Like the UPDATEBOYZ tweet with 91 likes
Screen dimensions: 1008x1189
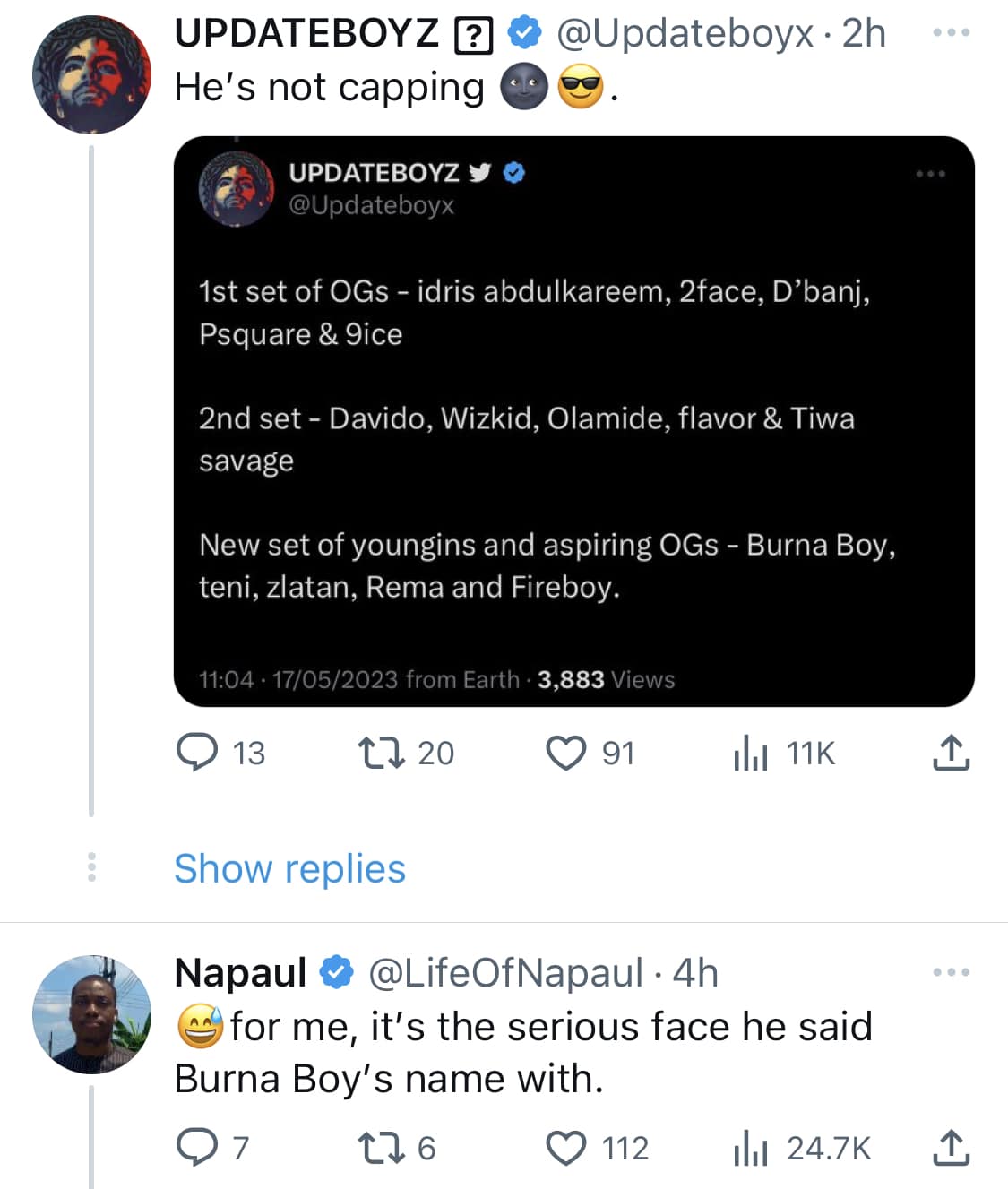pos(566,753)
